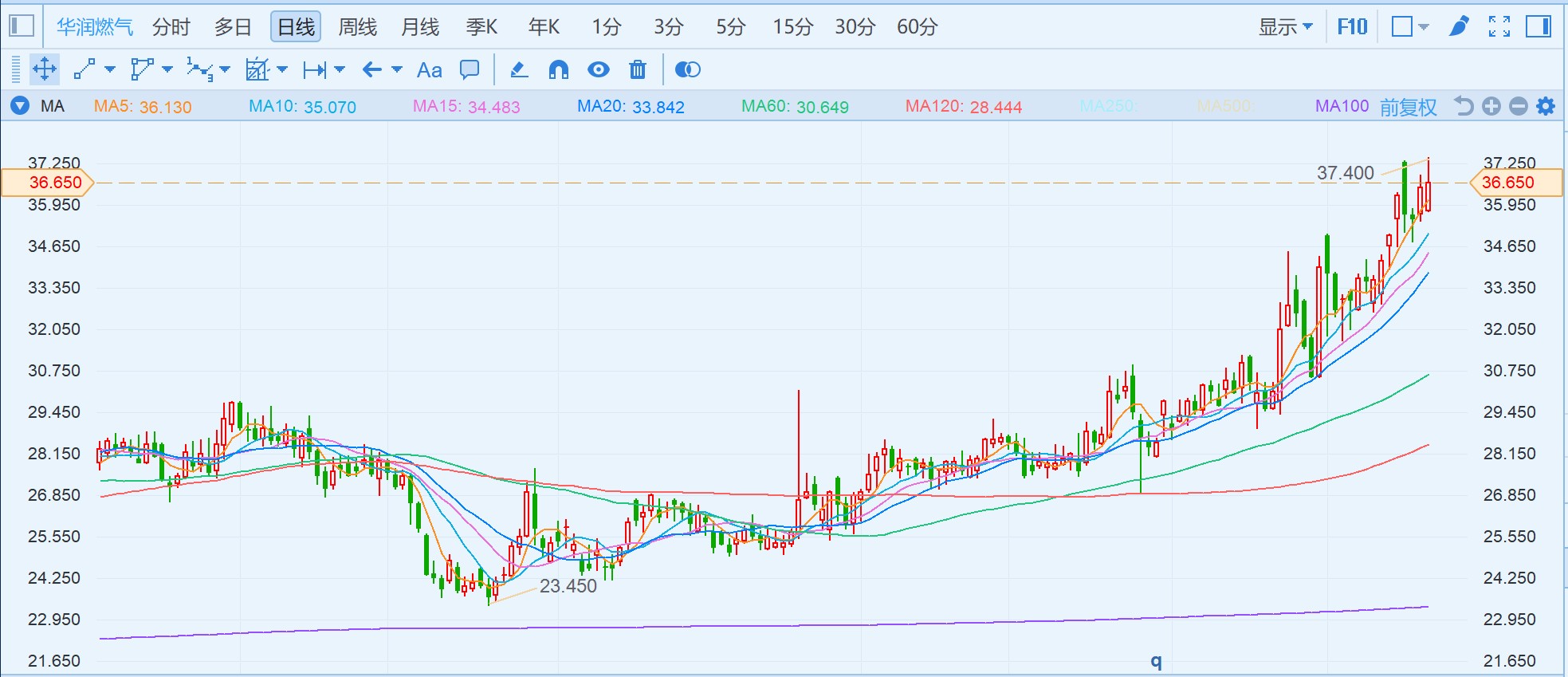Click the stock name 华润燃气
Screen dimensions: 1568x677
[x=95, y=27]
